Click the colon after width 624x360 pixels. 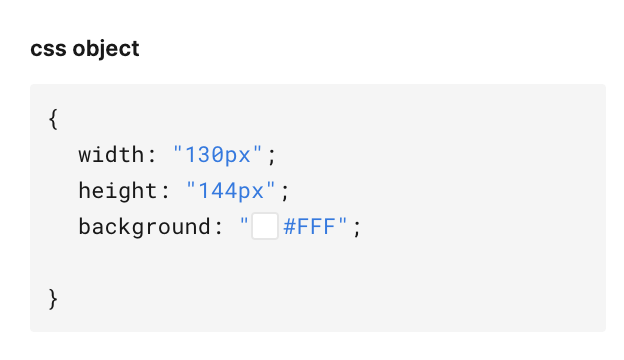point(152,156)
